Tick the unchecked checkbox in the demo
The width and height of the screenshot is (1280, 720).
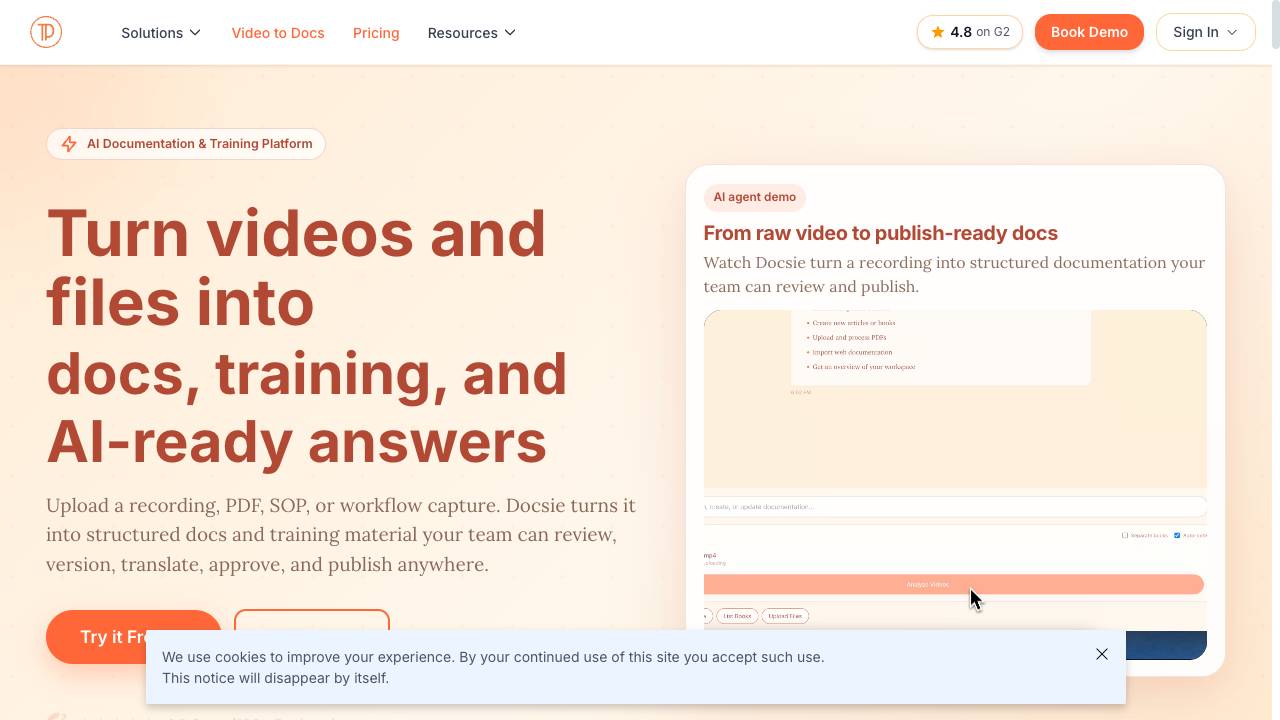pos(1125,536)
